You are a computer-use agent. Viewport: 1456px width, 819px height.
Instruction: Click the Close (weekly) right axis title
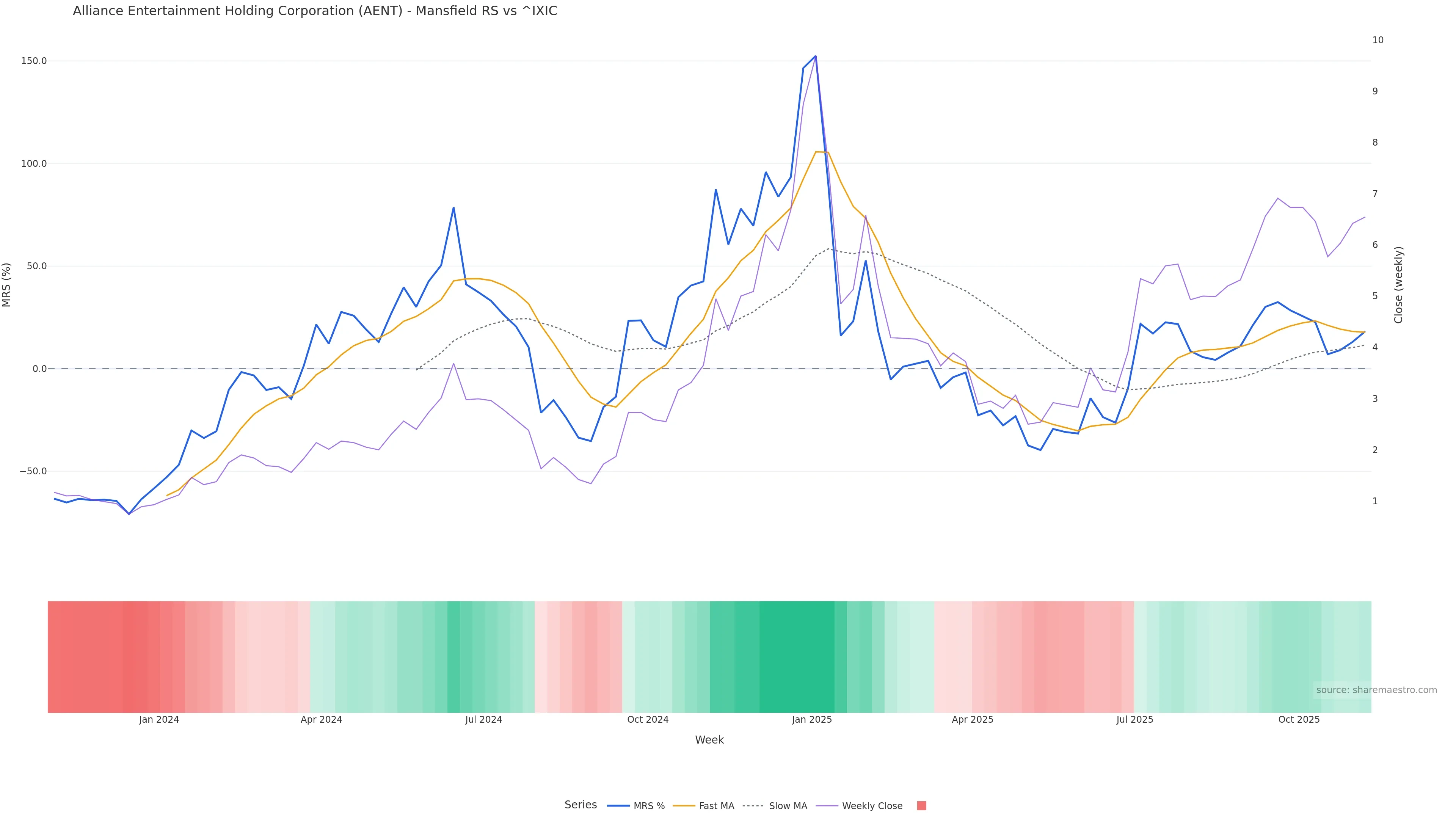[1398, 285]
